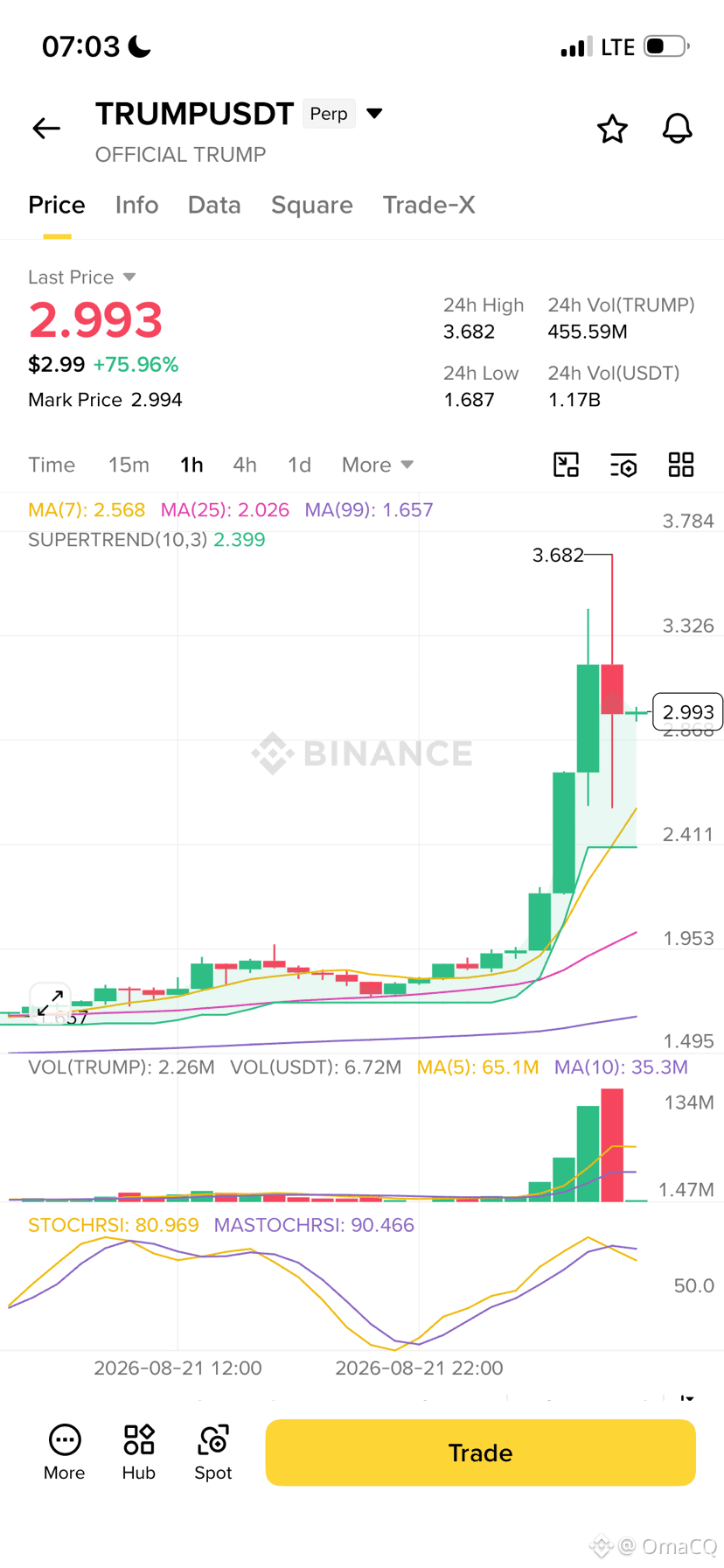This screenshot has height=1568, width=724.
Task: Tap the VOL(TRUMP) 2.26M label
Action: [x=122, y=1067]
